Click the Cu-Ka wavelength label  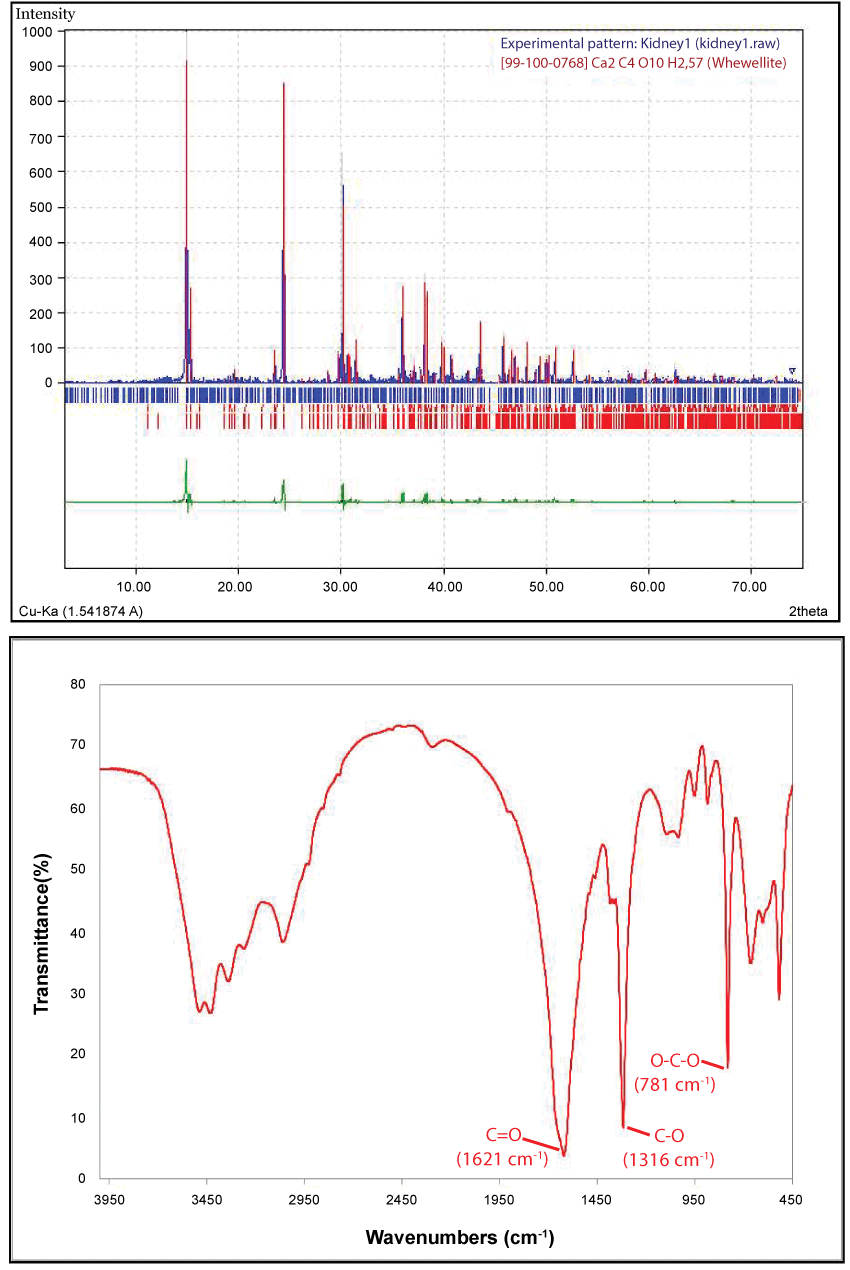point(80,611)
